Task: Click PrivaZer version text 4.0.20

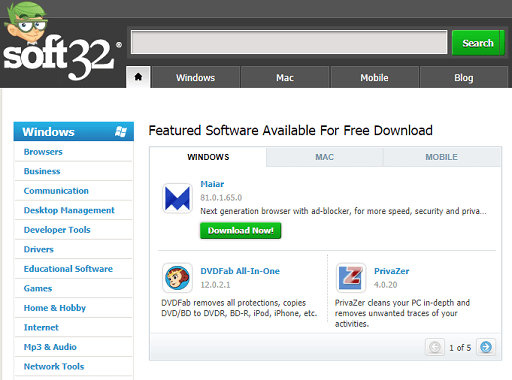Action: 385,285
